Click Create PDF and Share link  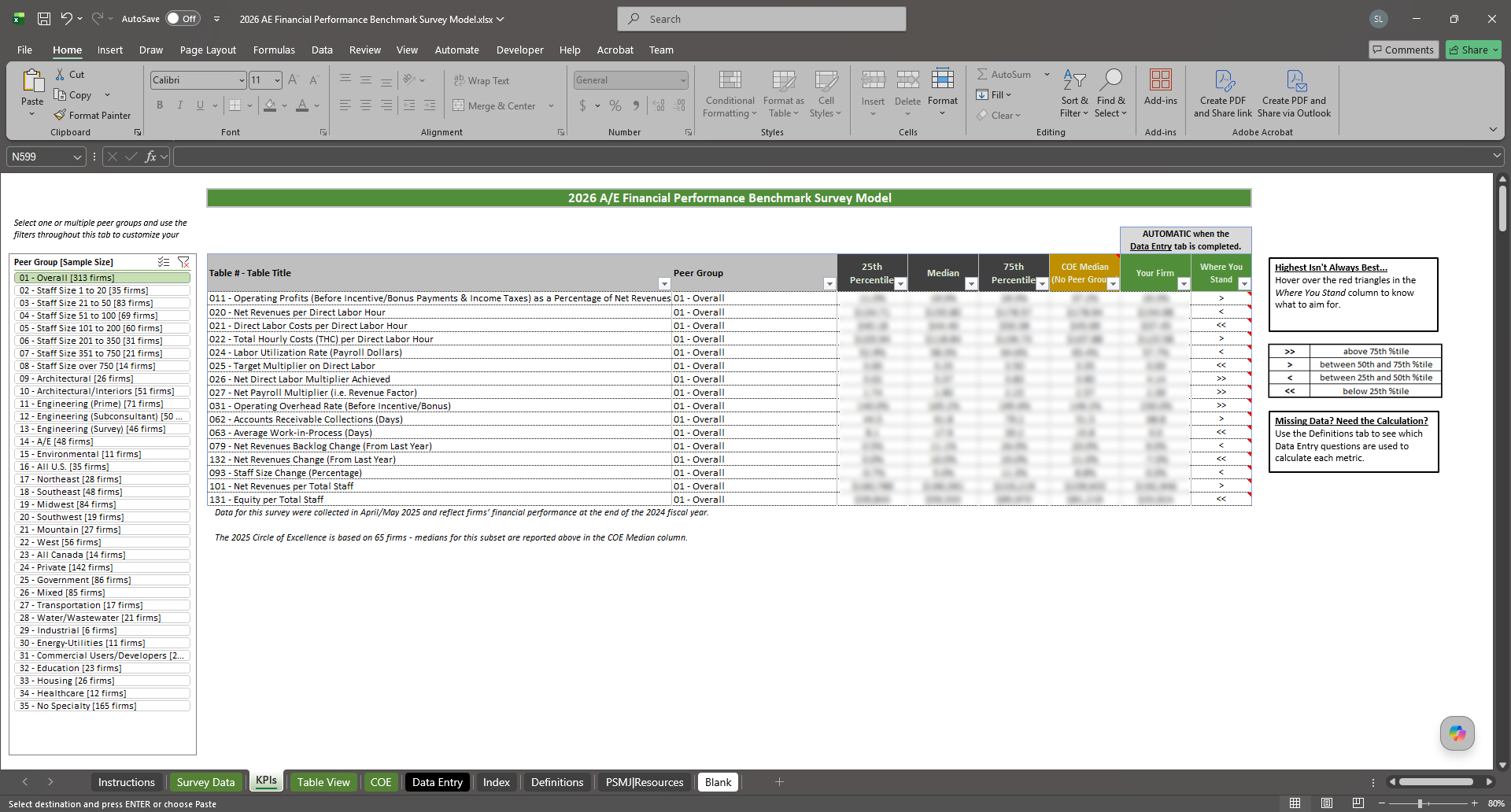pos(1222,94)
